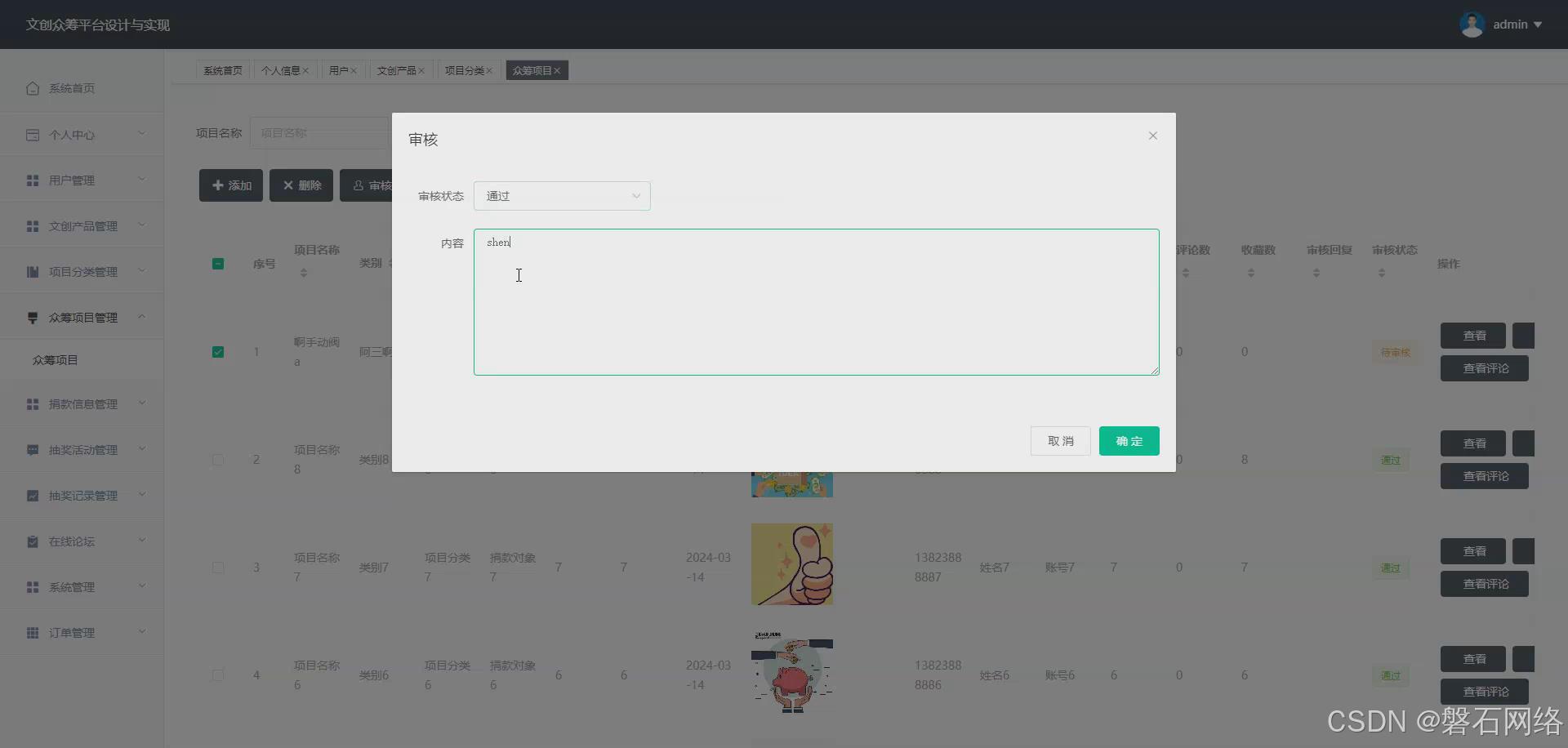This screenshot has width=1568, height=748.
Task: Click the 删除 button
Action: [x=301, y=185]
